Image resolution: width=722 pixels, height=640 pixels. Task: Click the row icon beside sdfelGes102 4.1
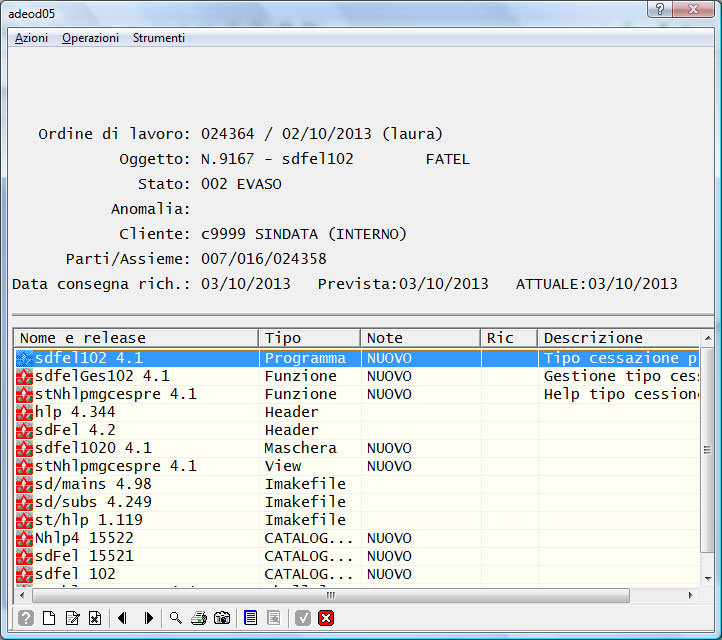[24, 376]
